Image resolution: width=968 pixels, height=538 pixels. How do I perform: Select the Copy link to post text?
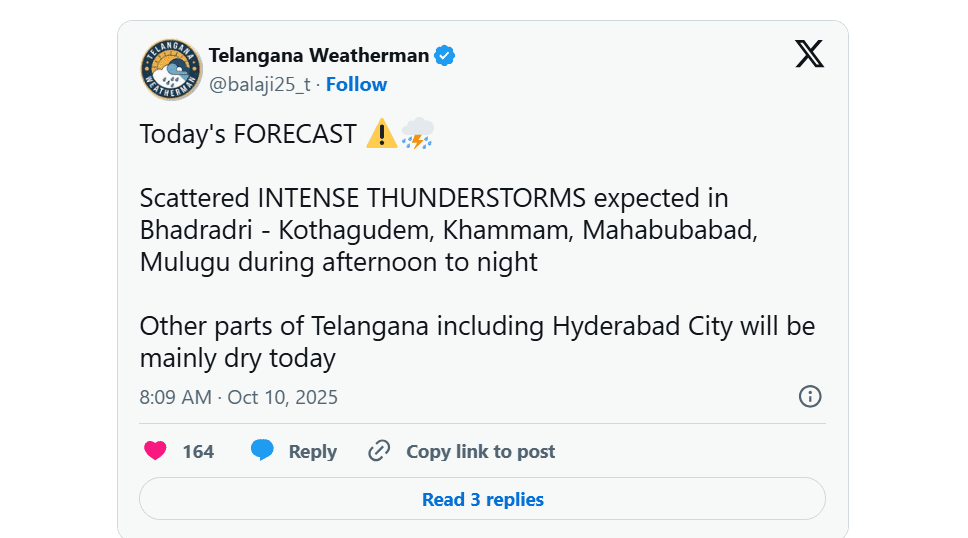pos(480,452)
